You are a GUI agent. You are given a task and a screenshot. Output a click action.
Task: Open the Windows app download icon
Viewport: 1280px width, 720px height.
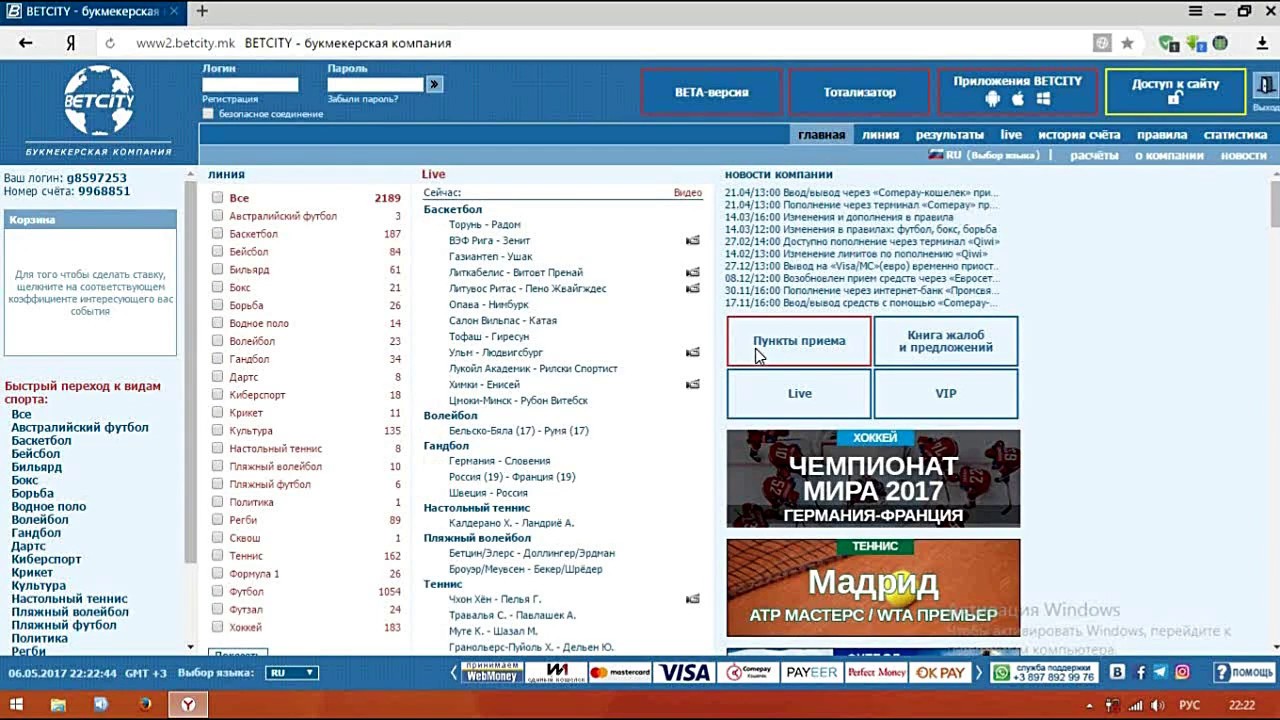click(x=1043, y=99)
